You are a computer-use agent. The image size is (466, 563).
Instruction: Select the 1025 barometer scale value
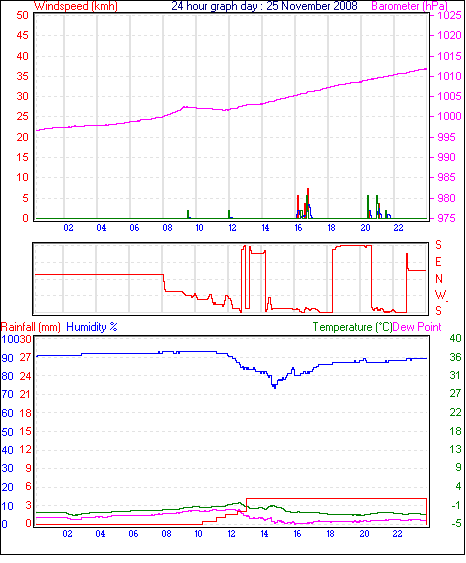click(x=449, y=15)
